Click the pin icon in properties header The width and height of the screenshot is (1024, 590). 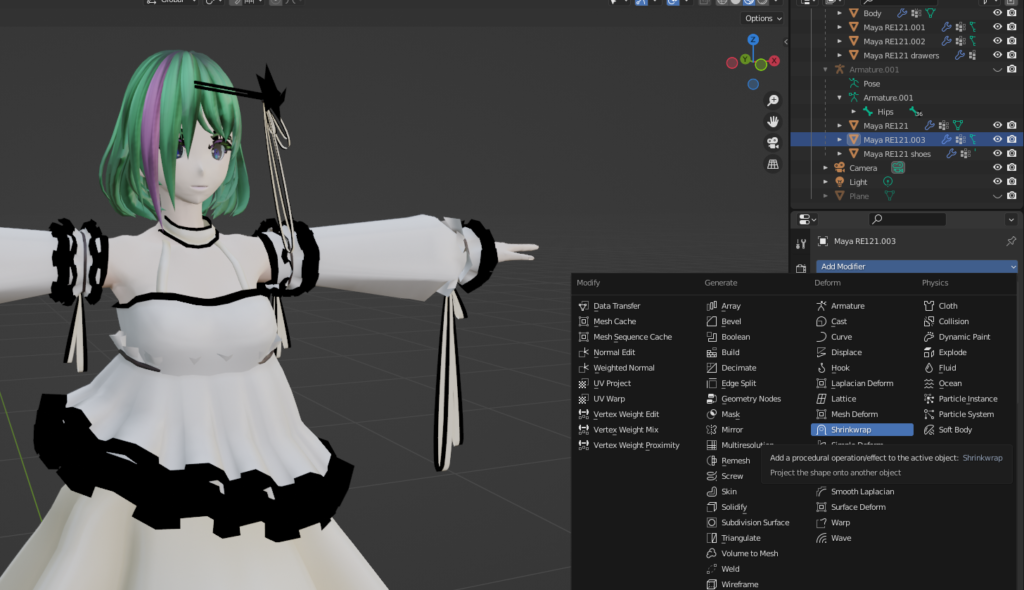tap(1011, 241)
